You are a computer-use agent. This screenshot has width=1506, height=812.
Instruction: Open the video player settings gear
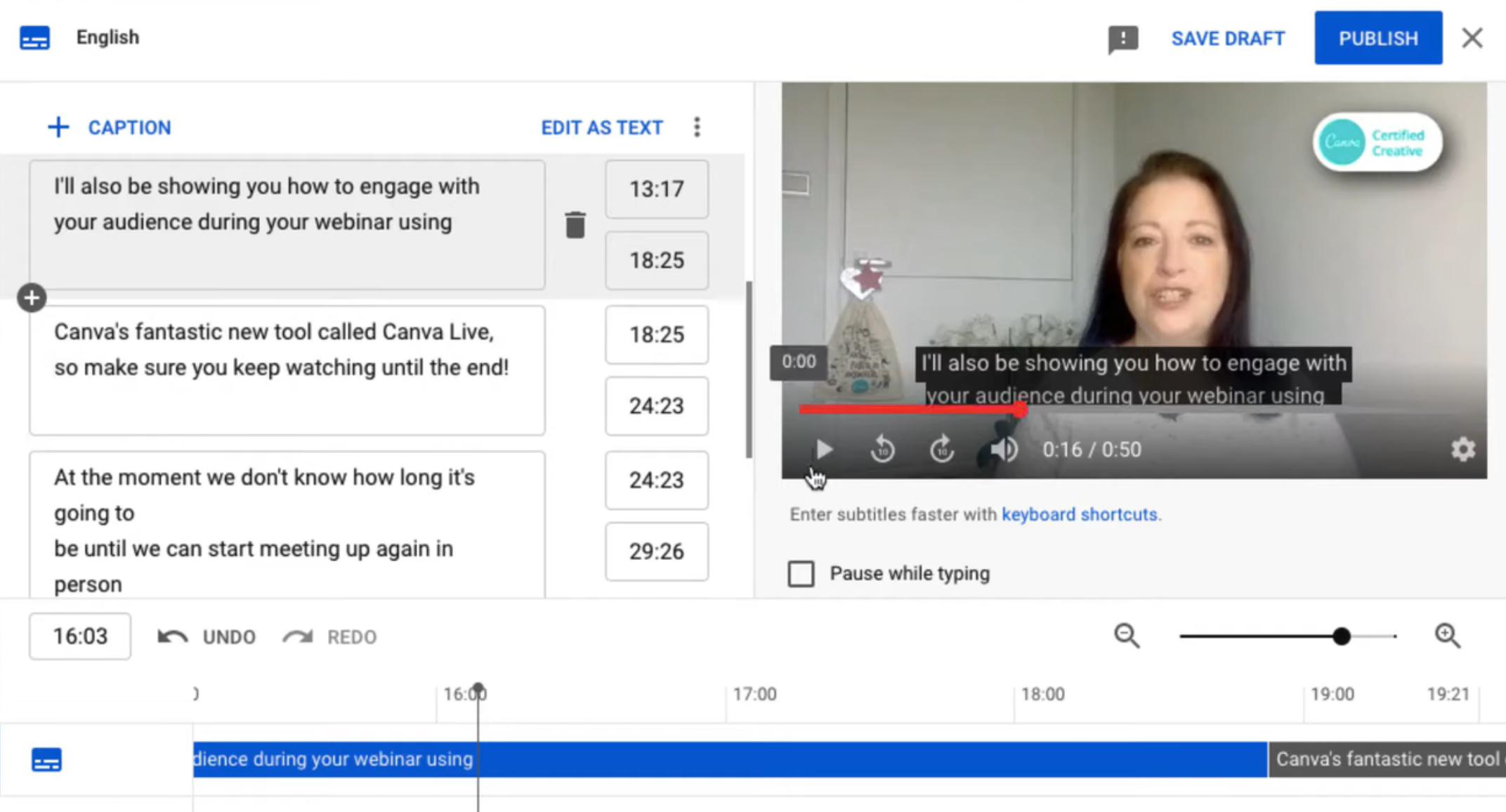(1463, 450)
